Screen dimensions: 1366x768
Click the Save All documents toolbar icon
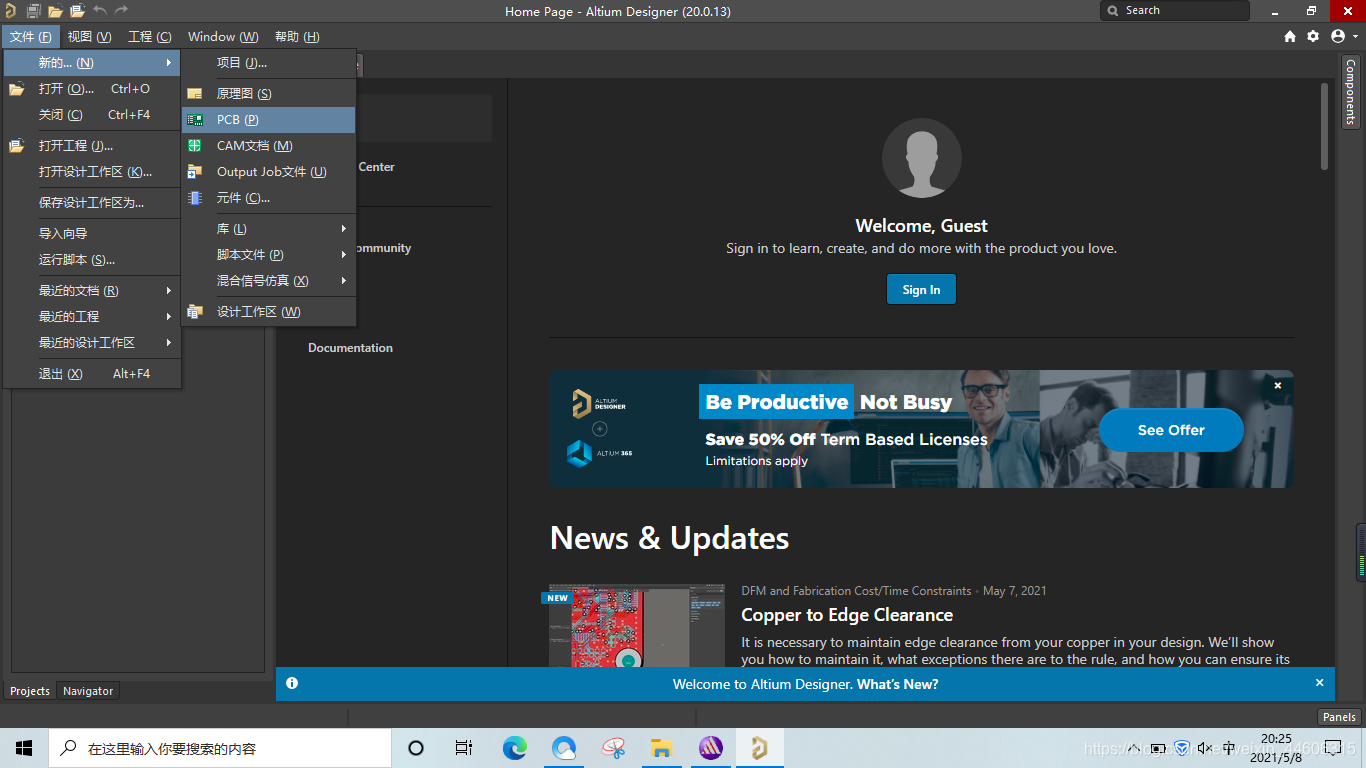[33, 11]
